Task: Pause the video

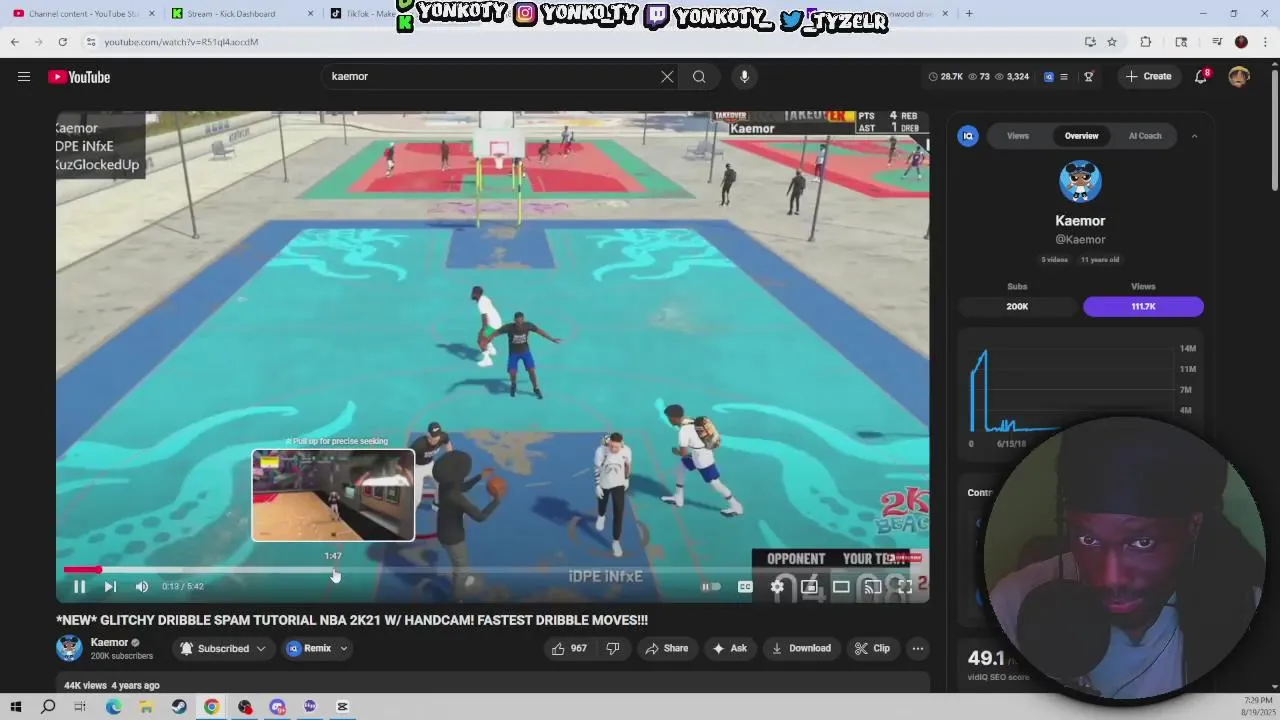Action: click(x=79, y=587)
